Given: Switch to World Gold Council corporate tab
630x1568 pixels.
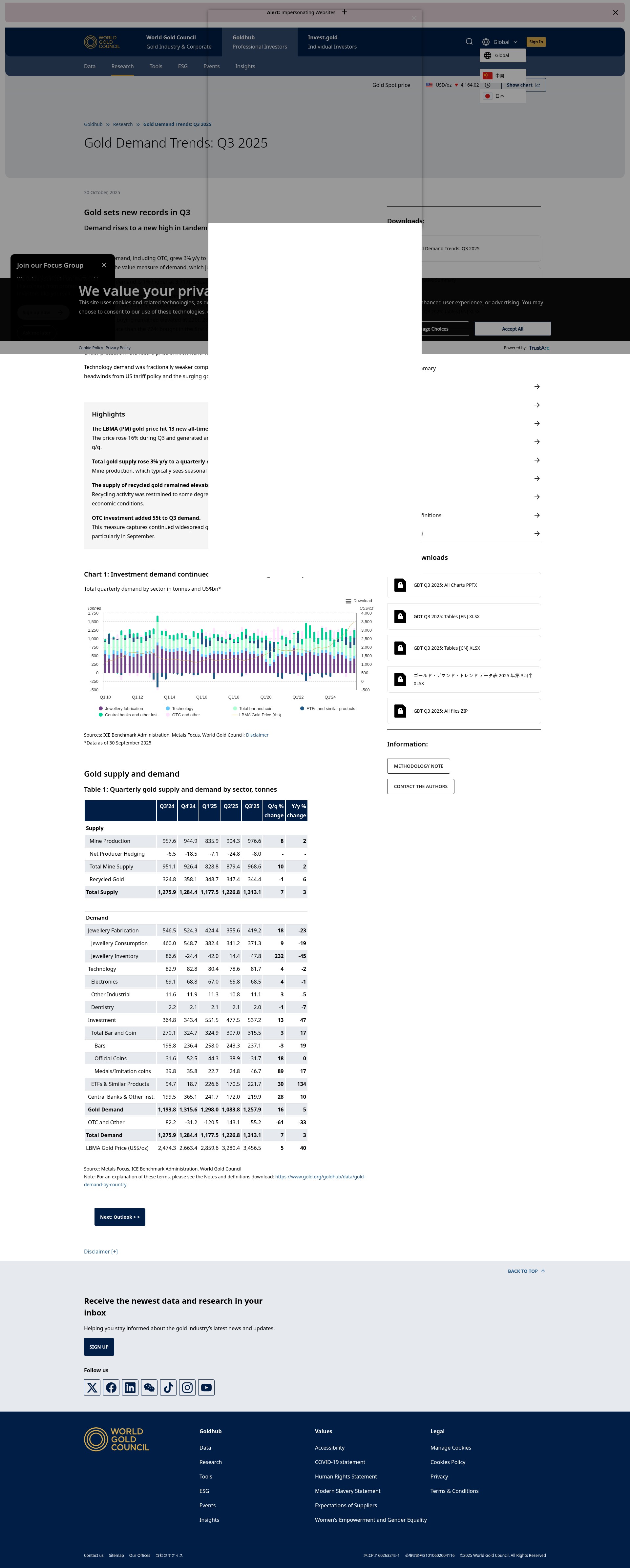Looking at the screenshot, I should pyautogui.click(x=178, y=42).
